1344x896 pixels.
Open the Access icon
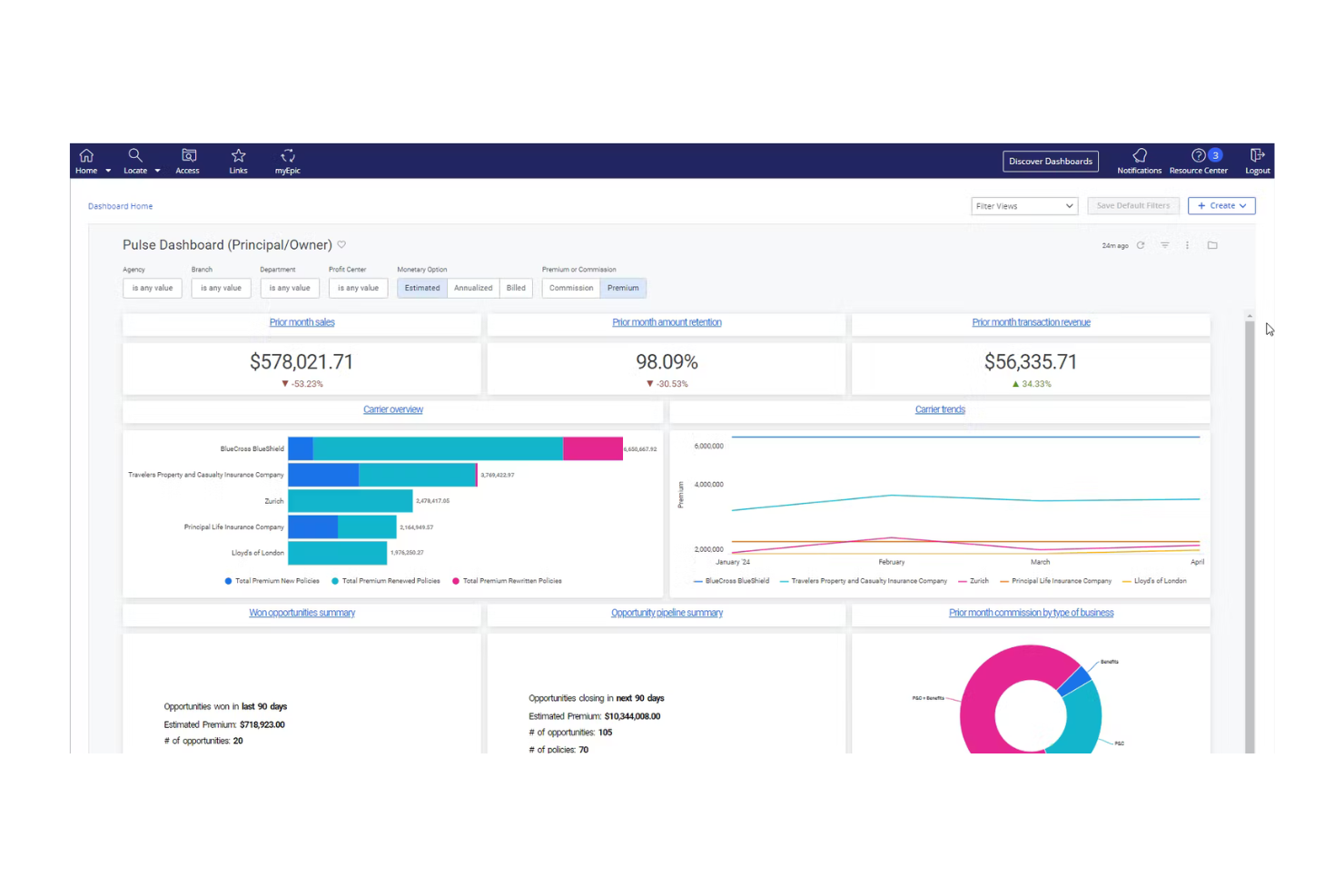(x=189, y=155)
